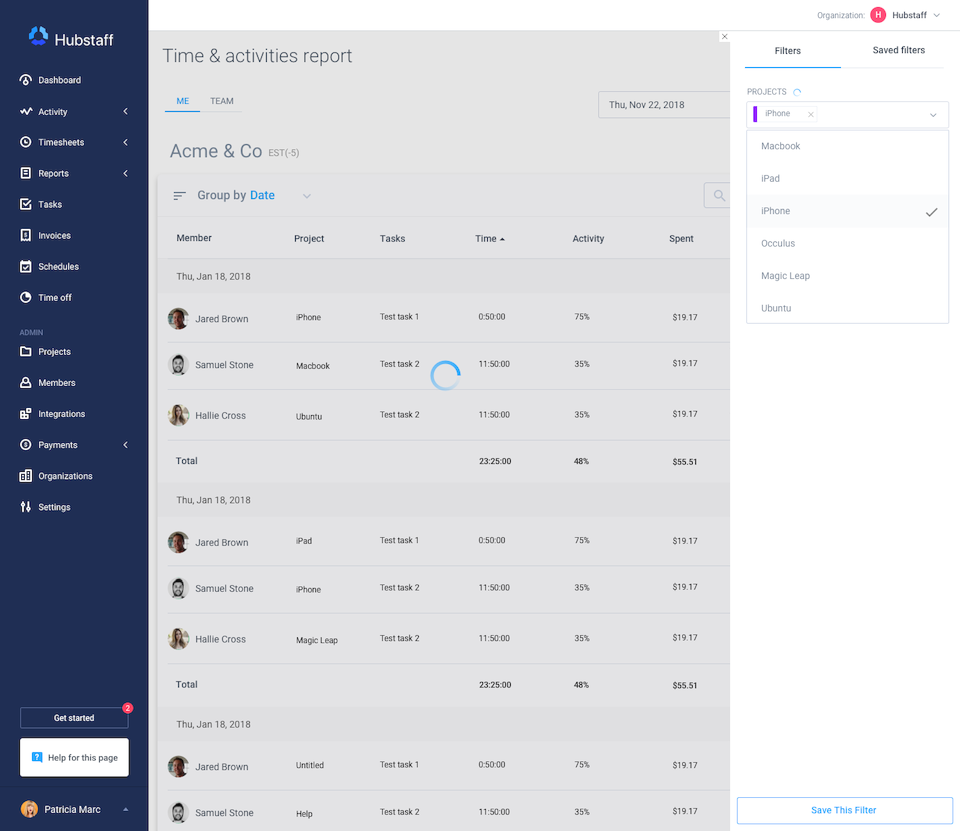The image size is (960, 831).
Task: Click the Get started notification badge
Action: 127,708
